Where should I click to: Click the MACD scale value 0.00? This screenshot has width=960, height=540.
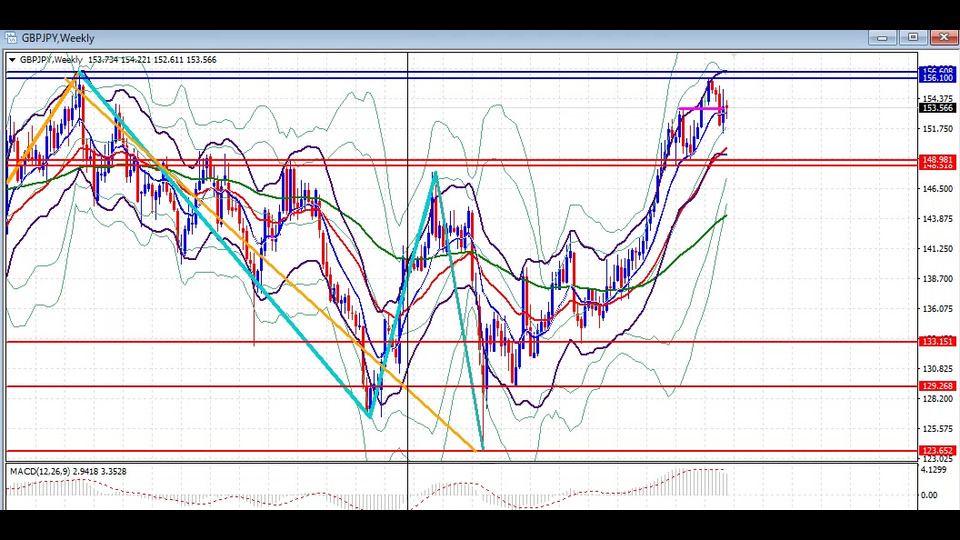point(929,495)
